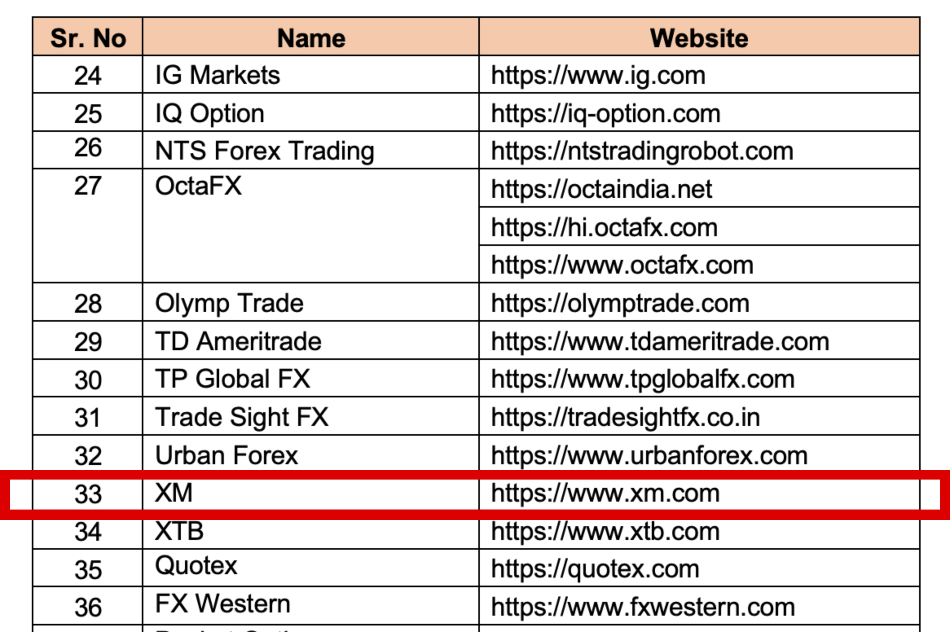Select serial number 35 cell
This screenshot has height=632, width=950.
pyautogui.click(x=88, y=568)
